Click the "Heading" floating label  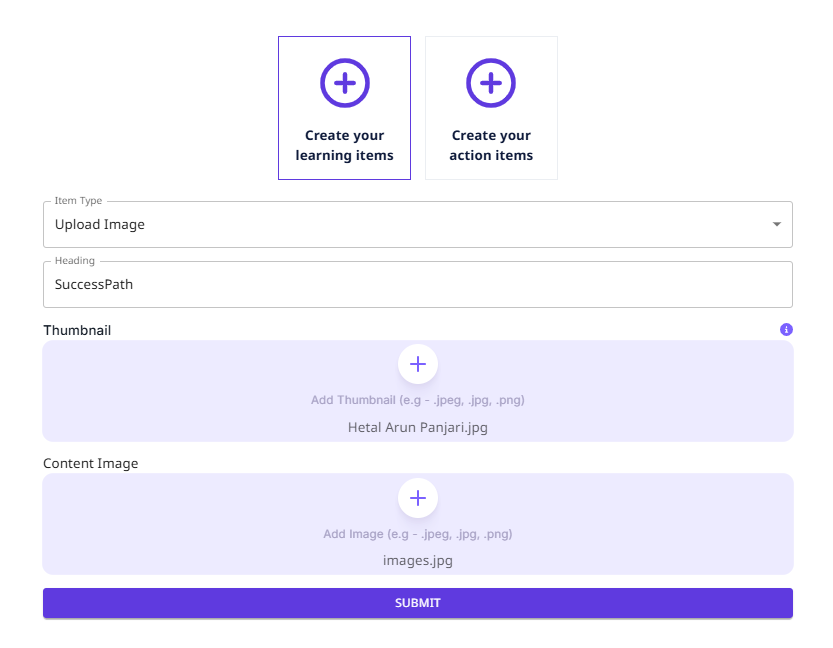coord(75,261)
